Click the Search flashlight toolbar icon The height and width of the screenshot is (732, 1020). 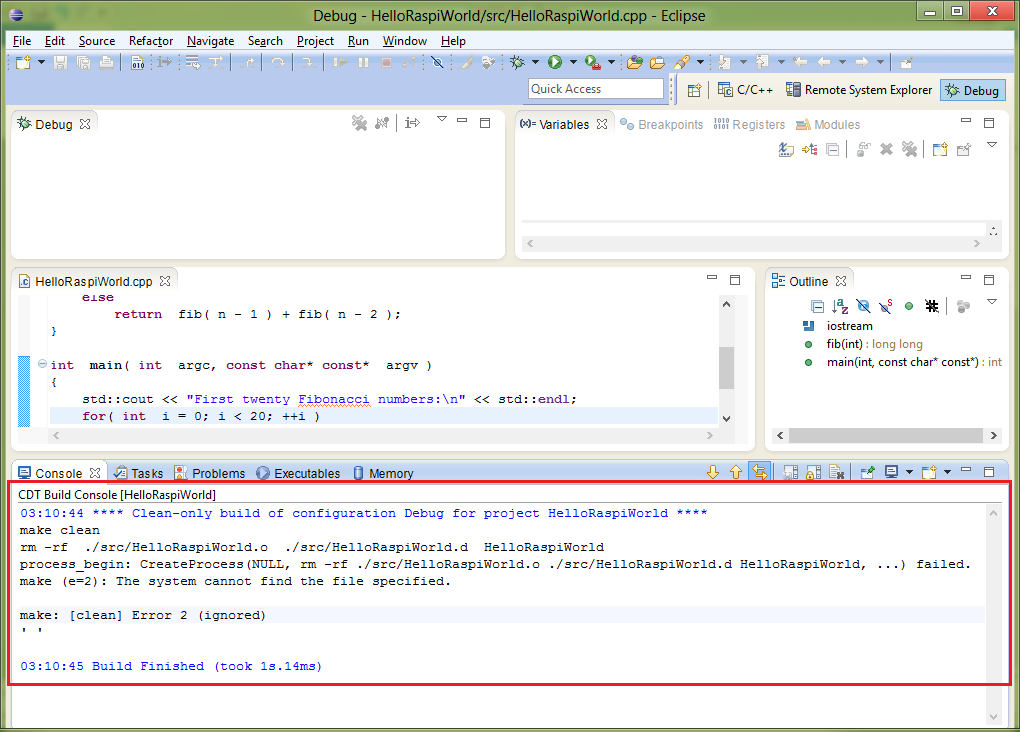[682, 62]
